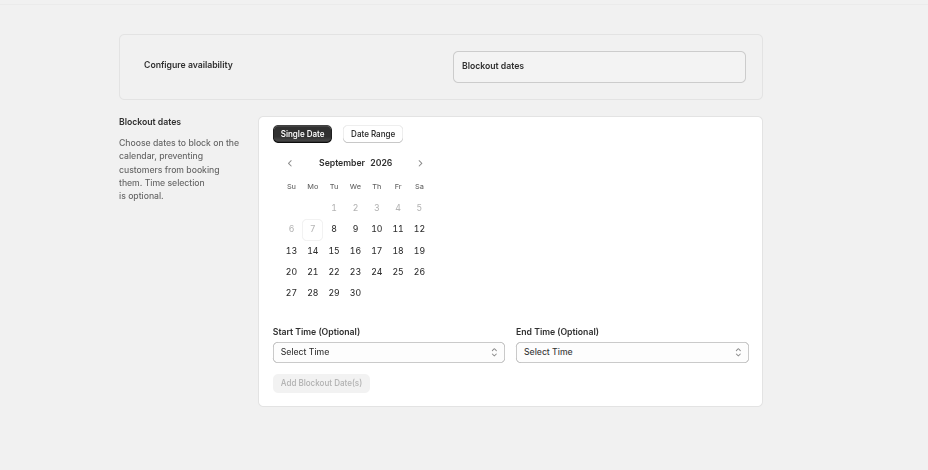Viewport: 928px width, 470px height.
Task: Go to next month in calendar
Action: (x=420, y=163)
